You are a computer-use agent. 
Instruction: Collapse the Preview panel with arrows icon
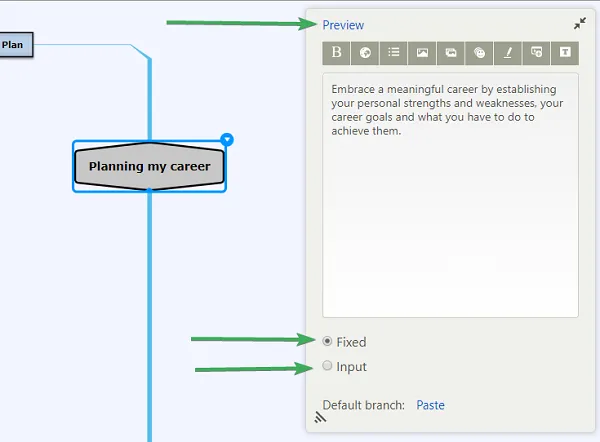click(580, 23)
